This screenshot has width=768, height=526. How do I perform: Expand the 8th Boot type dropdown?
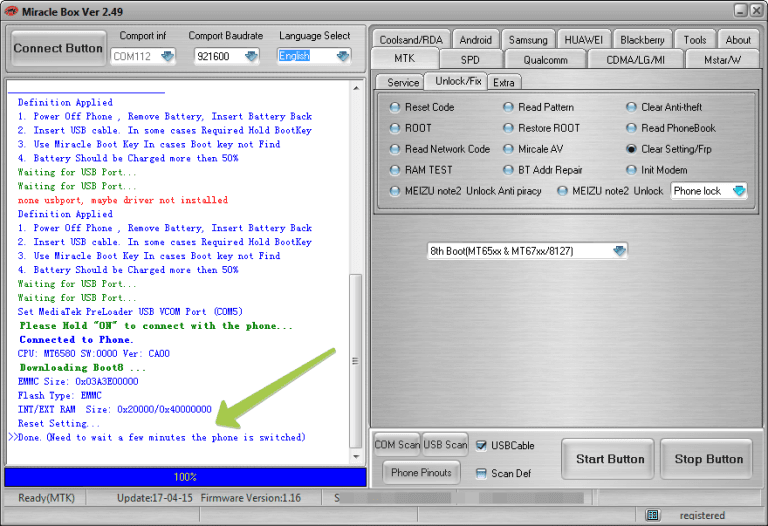619,251
